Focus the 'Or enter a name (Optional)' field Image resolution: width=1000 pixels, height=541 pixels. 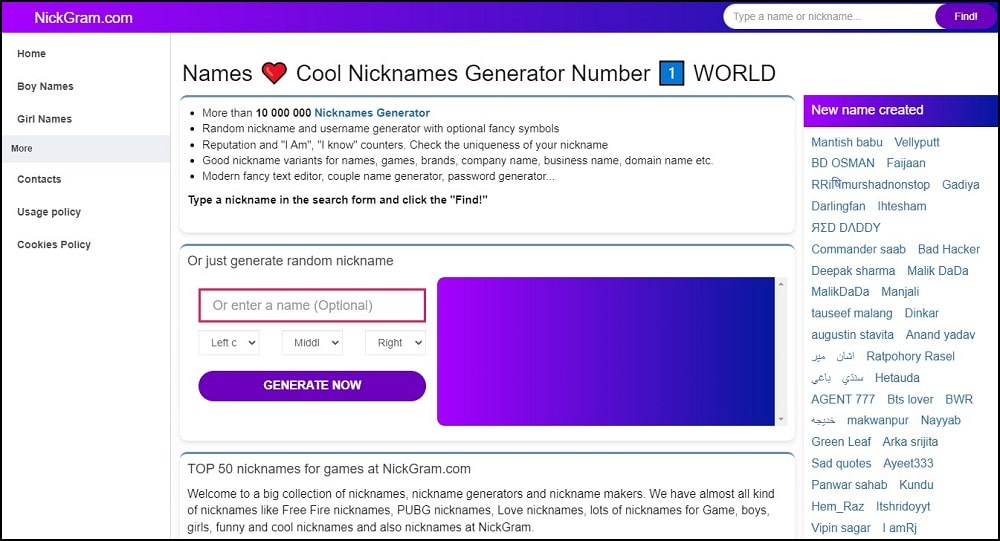tap(312, 306)
